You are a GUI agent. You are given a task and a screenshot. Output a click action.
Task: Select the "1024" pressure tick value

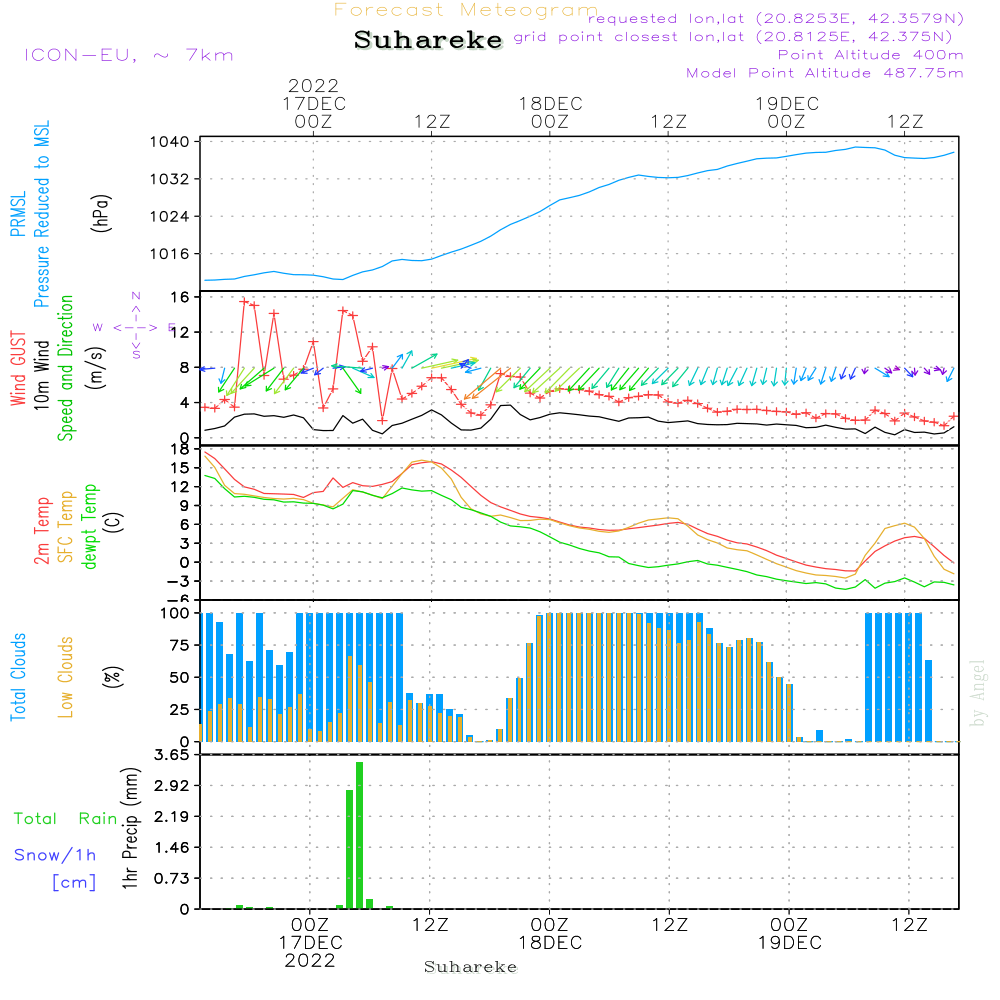click(x=170, y=217)
